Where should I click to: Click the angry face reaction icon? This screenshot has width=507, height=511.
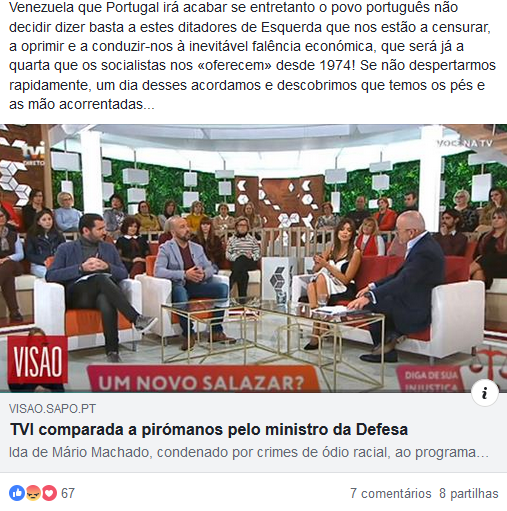click(x=33, y=493)
